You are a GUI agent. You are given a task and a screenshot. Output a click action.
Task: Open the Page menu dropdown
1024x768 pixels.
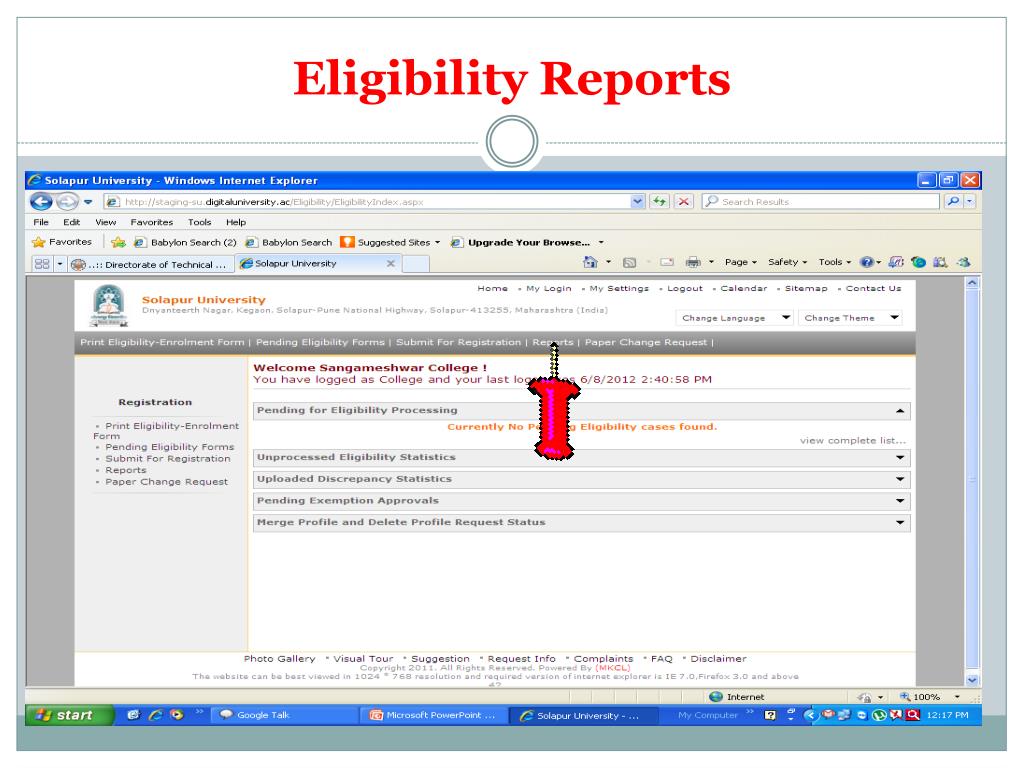coord(741,262)
